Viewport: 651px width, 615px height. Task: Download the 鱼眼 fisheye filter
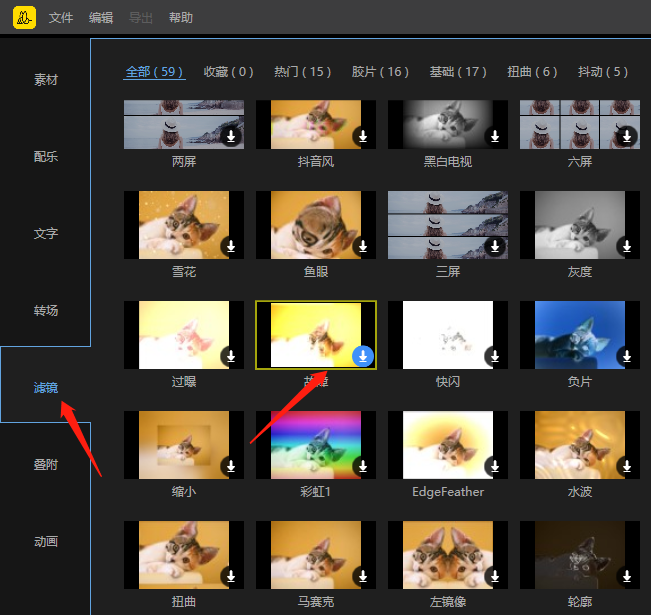click(363, 246)
